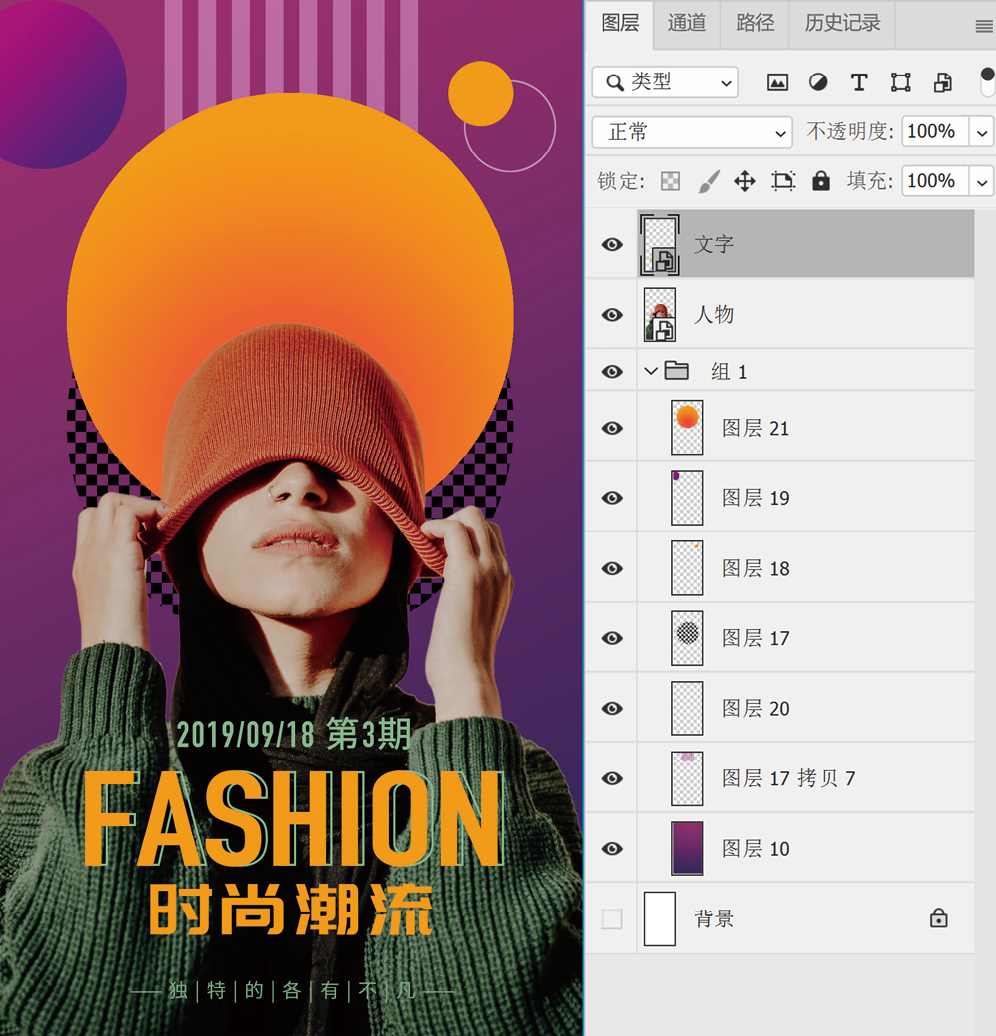Select the 图层 20 layer name
This screenshot has height=1036, width=996.
(755, 708)
